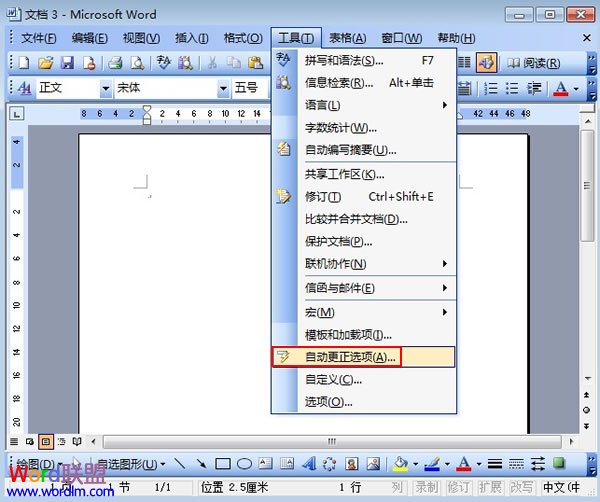This screenshot has height=502, width=600.
Task: Select the Rectangle drawing tool
Action: (x=223, y=464)
